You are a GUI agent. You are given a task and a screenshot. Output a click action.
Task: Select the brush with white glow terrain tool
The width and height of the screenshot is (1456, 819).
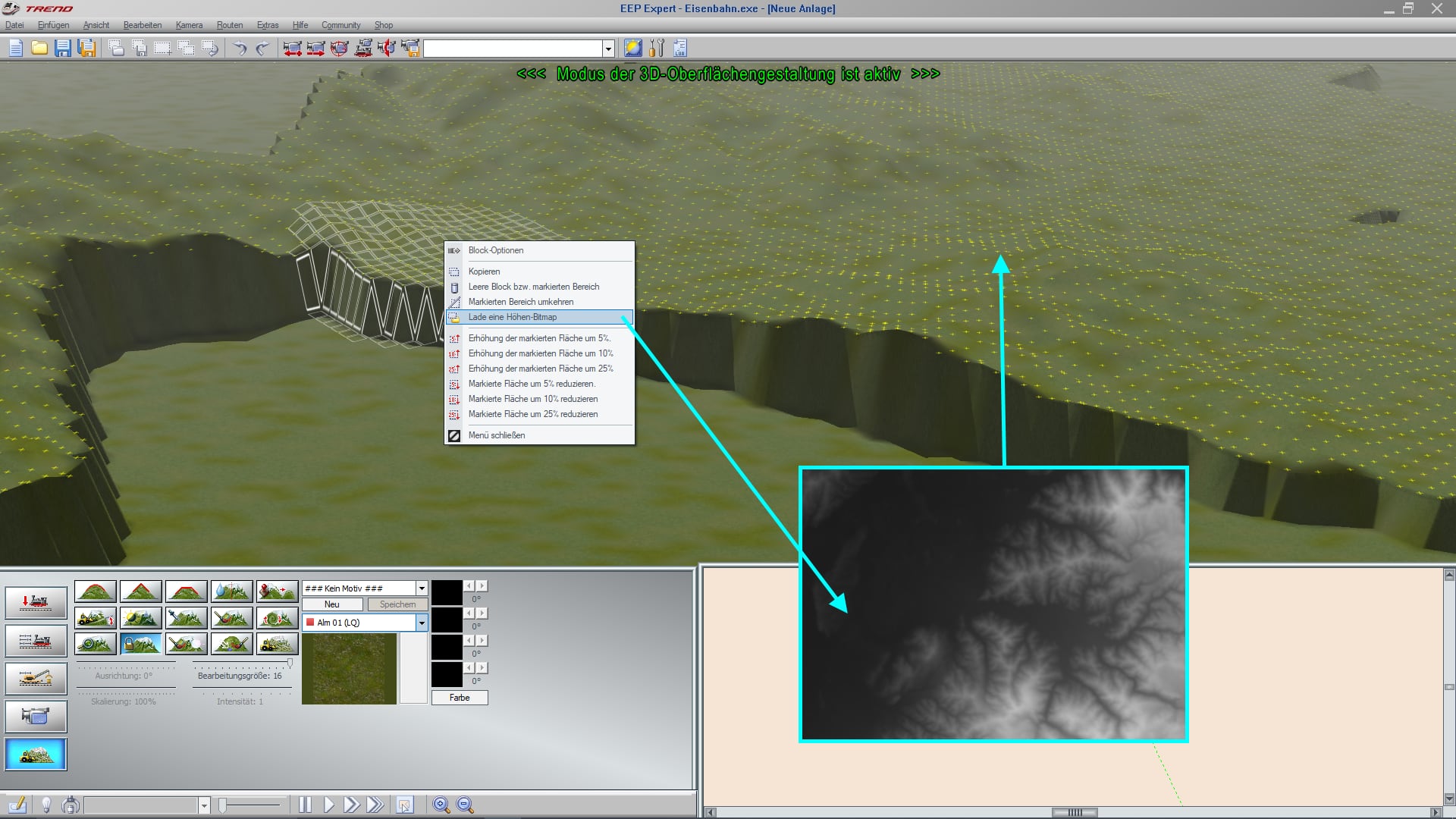tap(187, 645)
